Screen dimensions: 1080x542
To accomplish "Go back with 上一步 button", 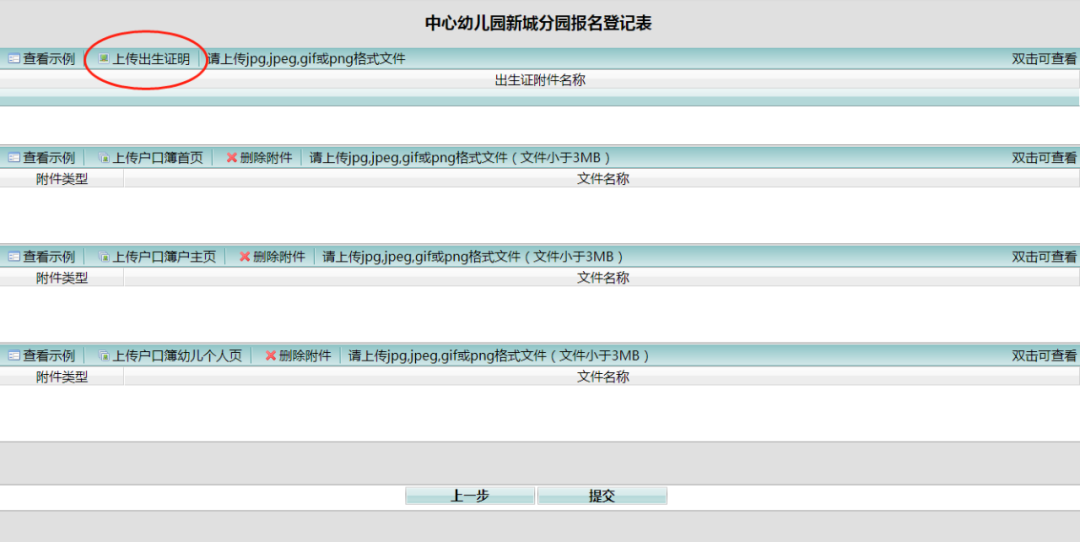I will 469,496.
